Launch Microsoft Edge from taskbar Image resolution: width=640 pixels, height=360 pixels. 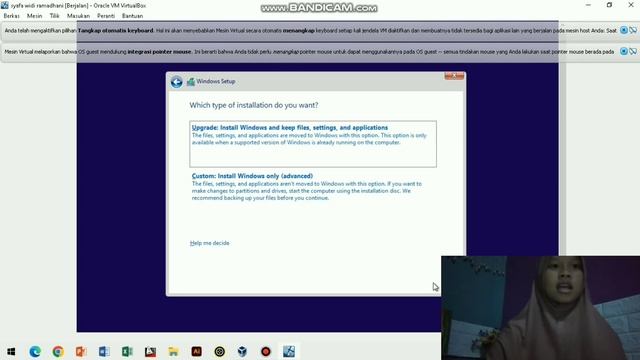coord(35,351)
